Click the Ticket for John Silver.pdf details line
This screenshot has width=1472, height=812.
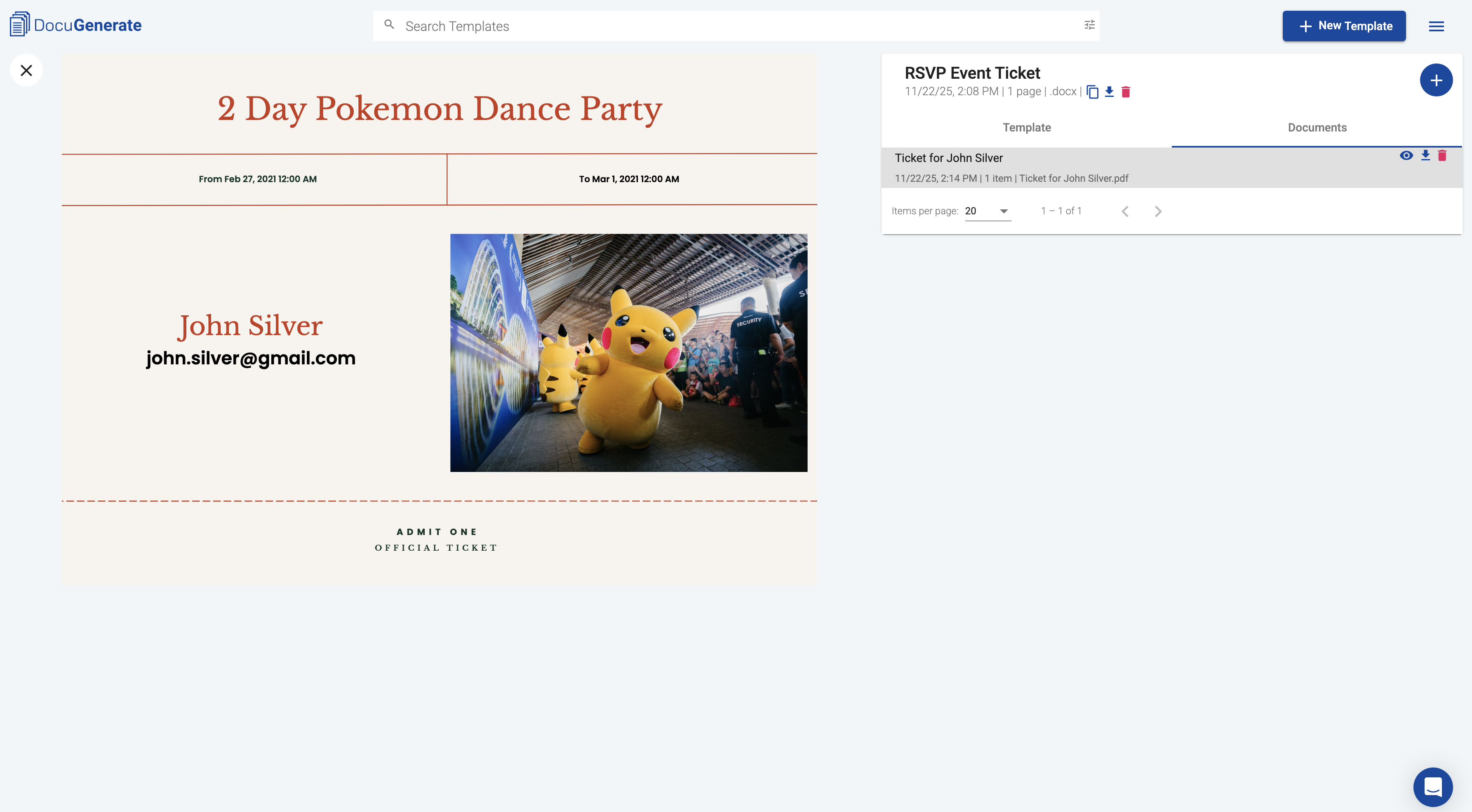[1011, 178]
